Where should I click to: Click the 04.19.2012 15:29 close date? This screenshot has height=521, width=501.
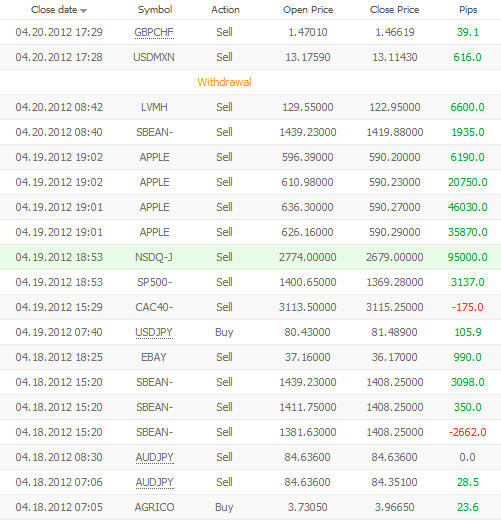pos(59,307)
